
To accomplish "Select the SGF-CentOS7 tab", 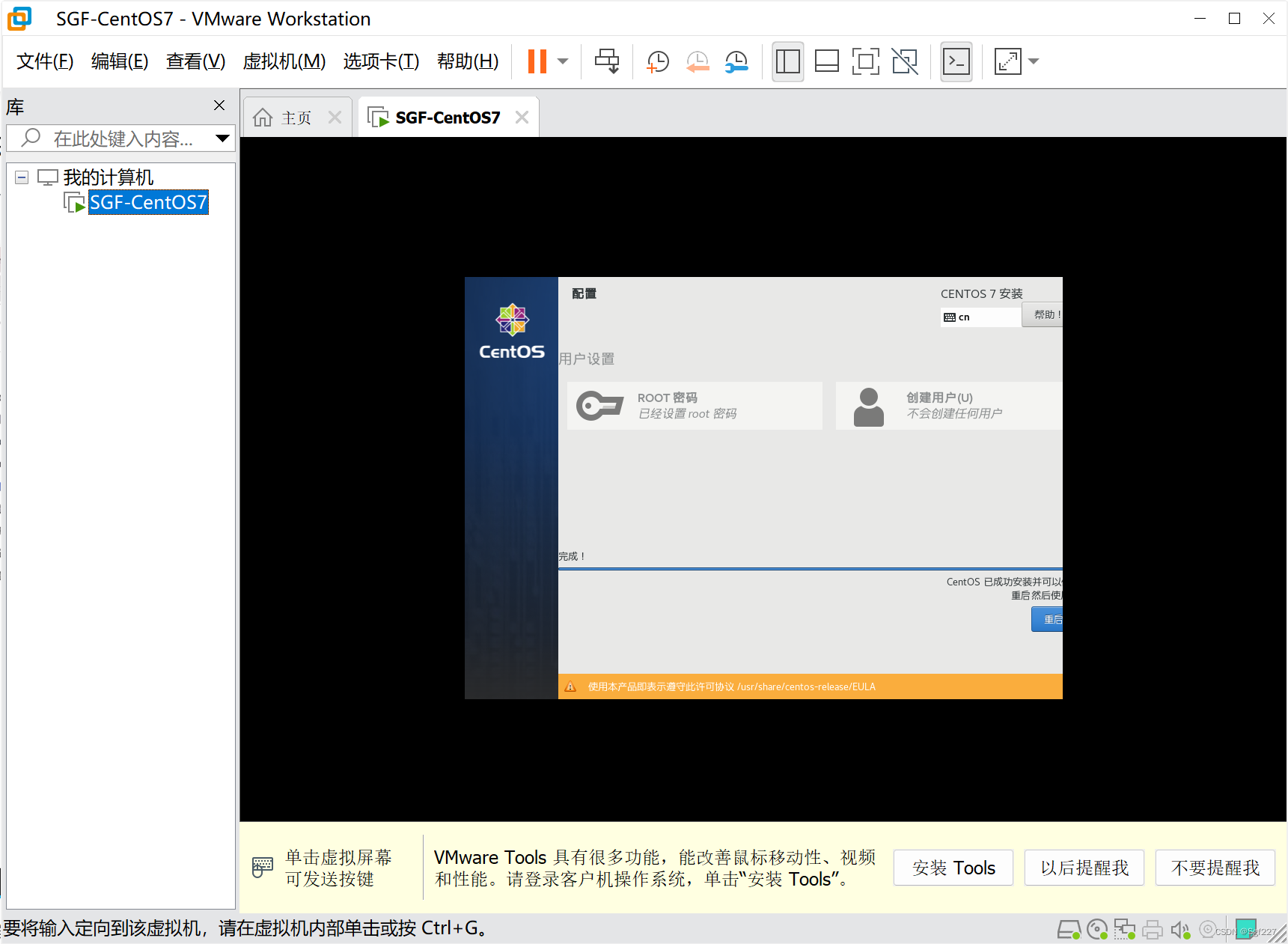I will click(448, 118).
